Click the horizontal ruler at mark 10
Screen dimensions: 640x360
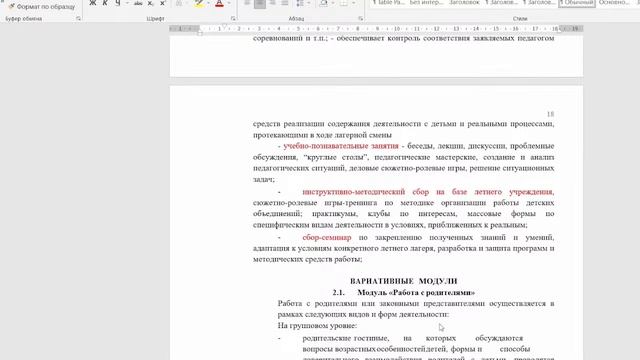coord(397,29)
